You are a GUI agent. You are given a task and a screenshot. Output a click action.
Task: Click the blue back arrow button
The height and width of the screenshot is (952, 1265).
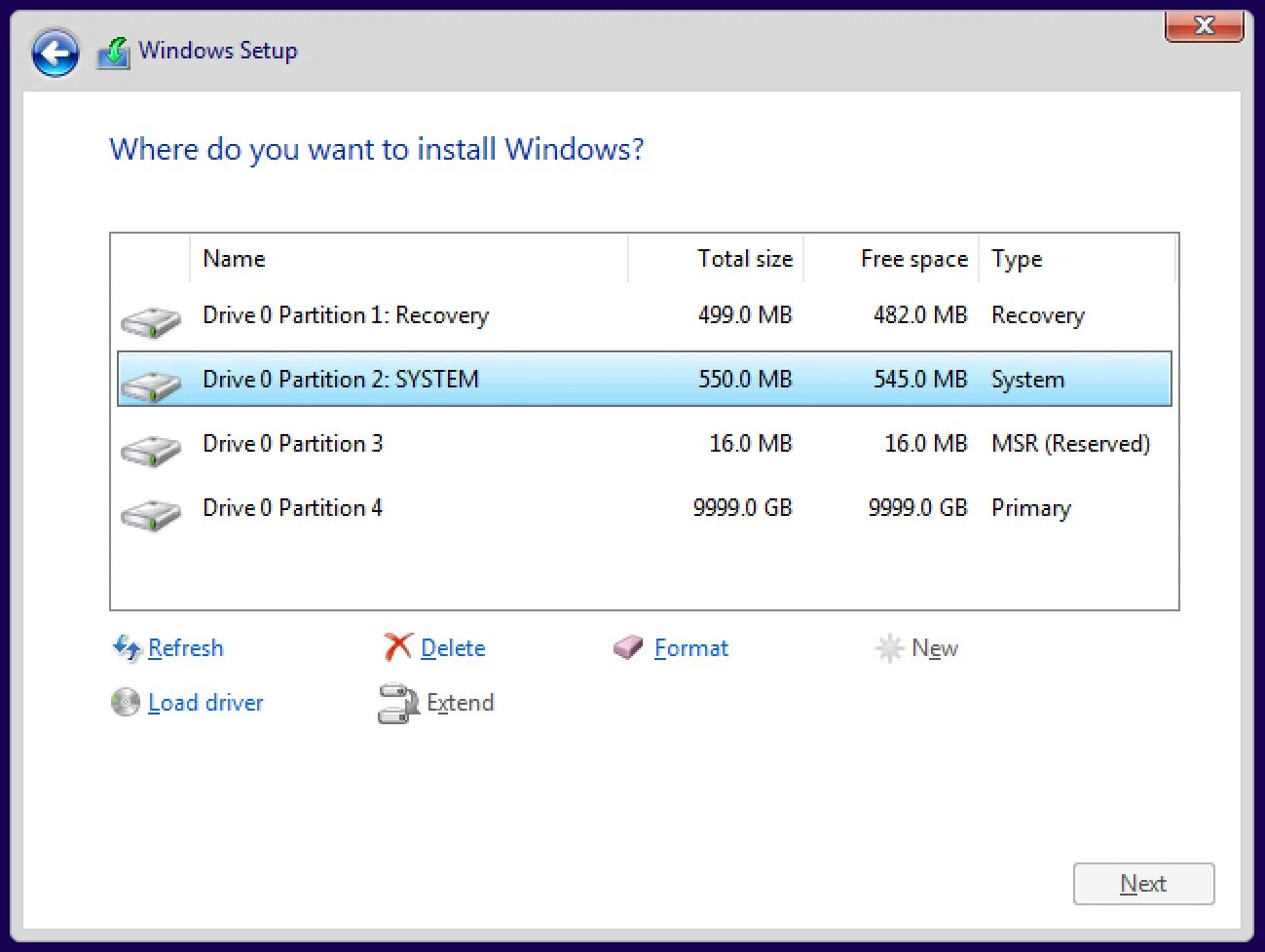pos(55,53)
